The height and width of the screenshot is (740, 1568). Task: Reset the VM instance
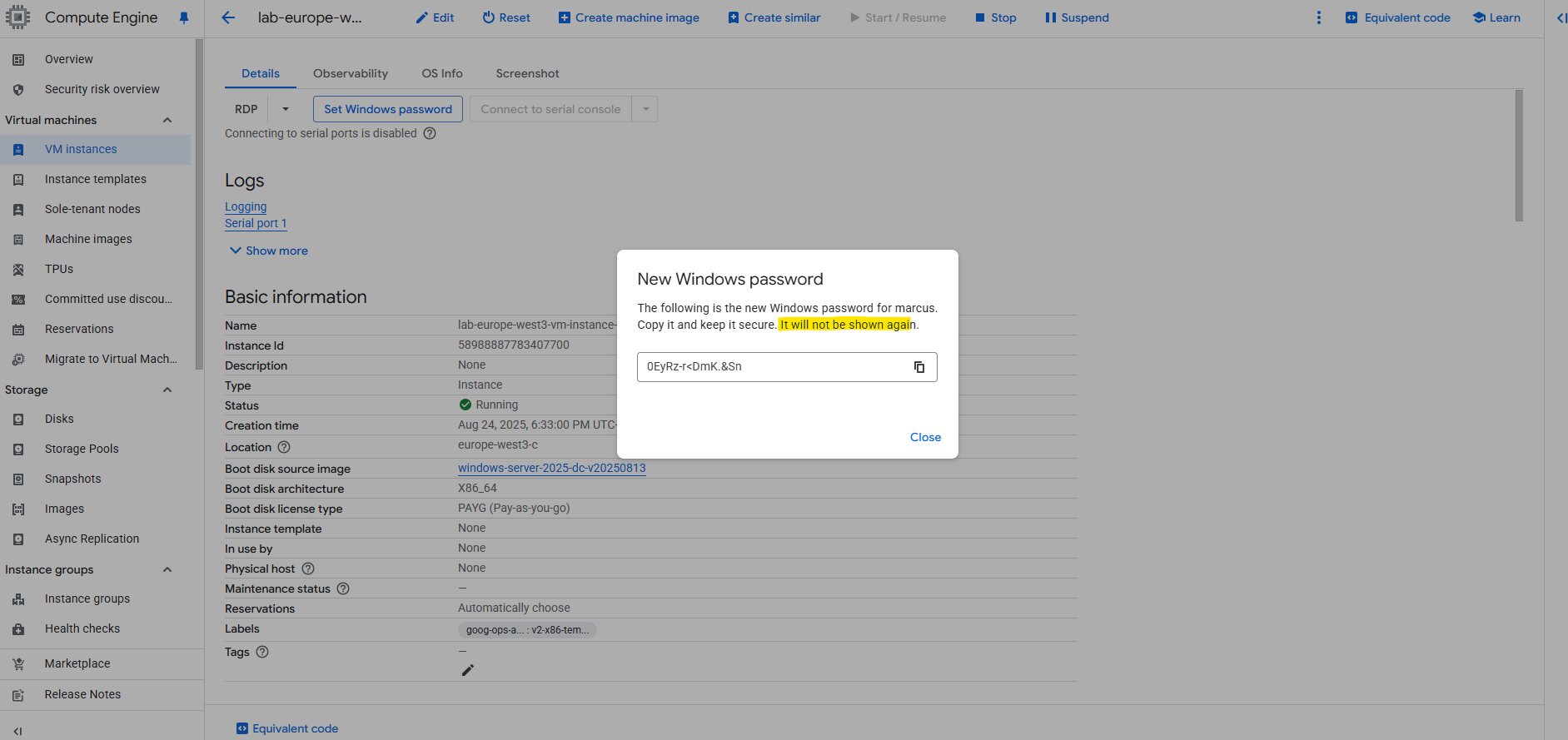(x=506, y=17)
